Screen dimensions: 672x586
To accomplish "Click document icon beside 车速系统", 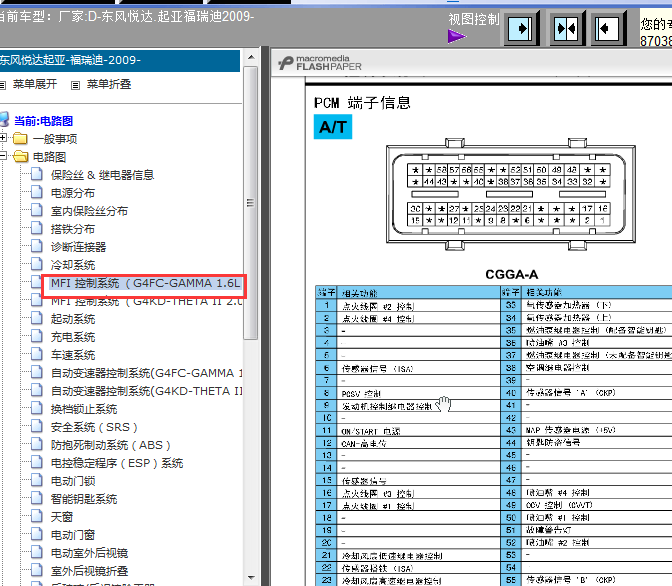I will [37, 354].
